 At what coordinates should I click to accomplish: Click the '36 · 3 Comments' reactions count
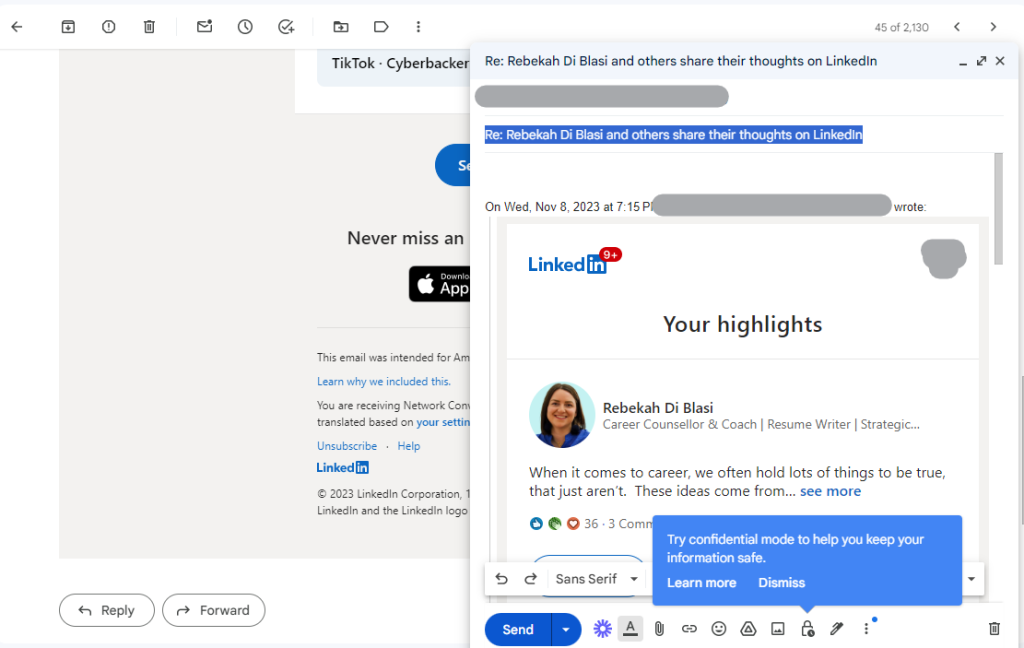coord(617,524)
